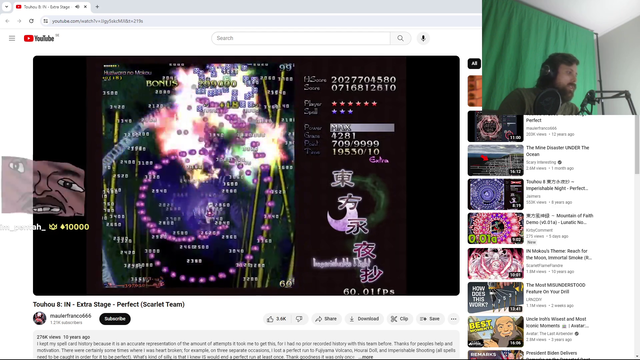Open a new browser tab
640x360 pixels.
pyautogui.click(x=97, y=7)
